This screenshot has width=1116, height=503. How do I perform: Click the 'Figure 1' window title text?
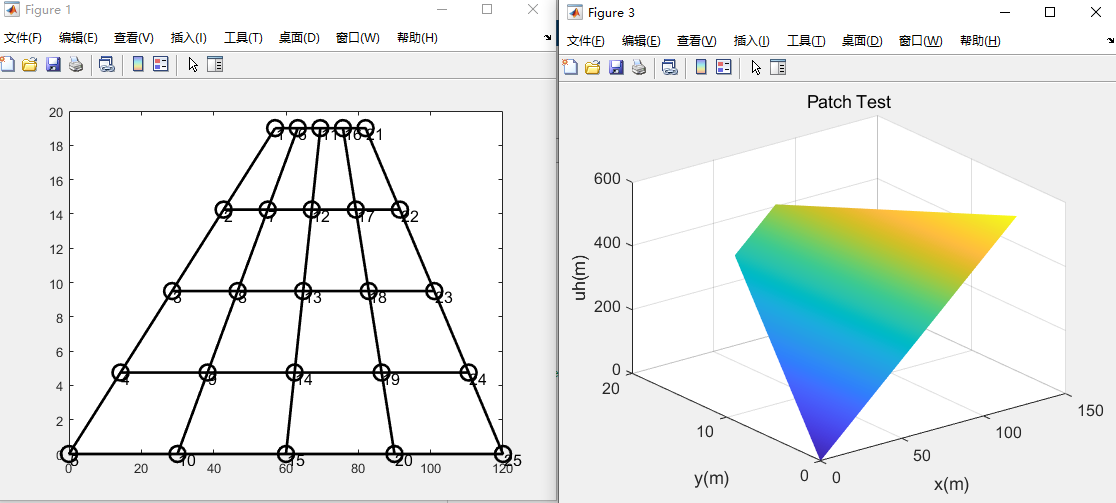pyautogui.click(x=48, y=10)
